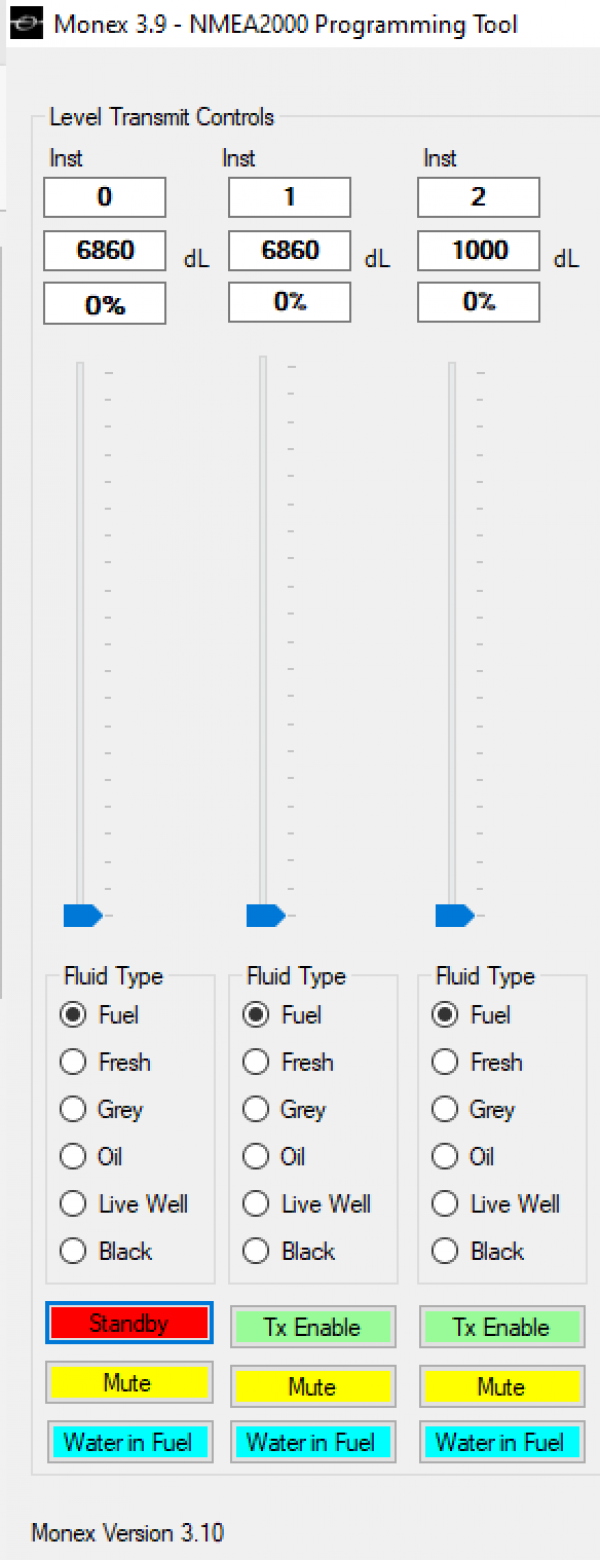600x1560 pixels.
Task: Click the Mute button for instance 2
Action: pos(501,1387)
